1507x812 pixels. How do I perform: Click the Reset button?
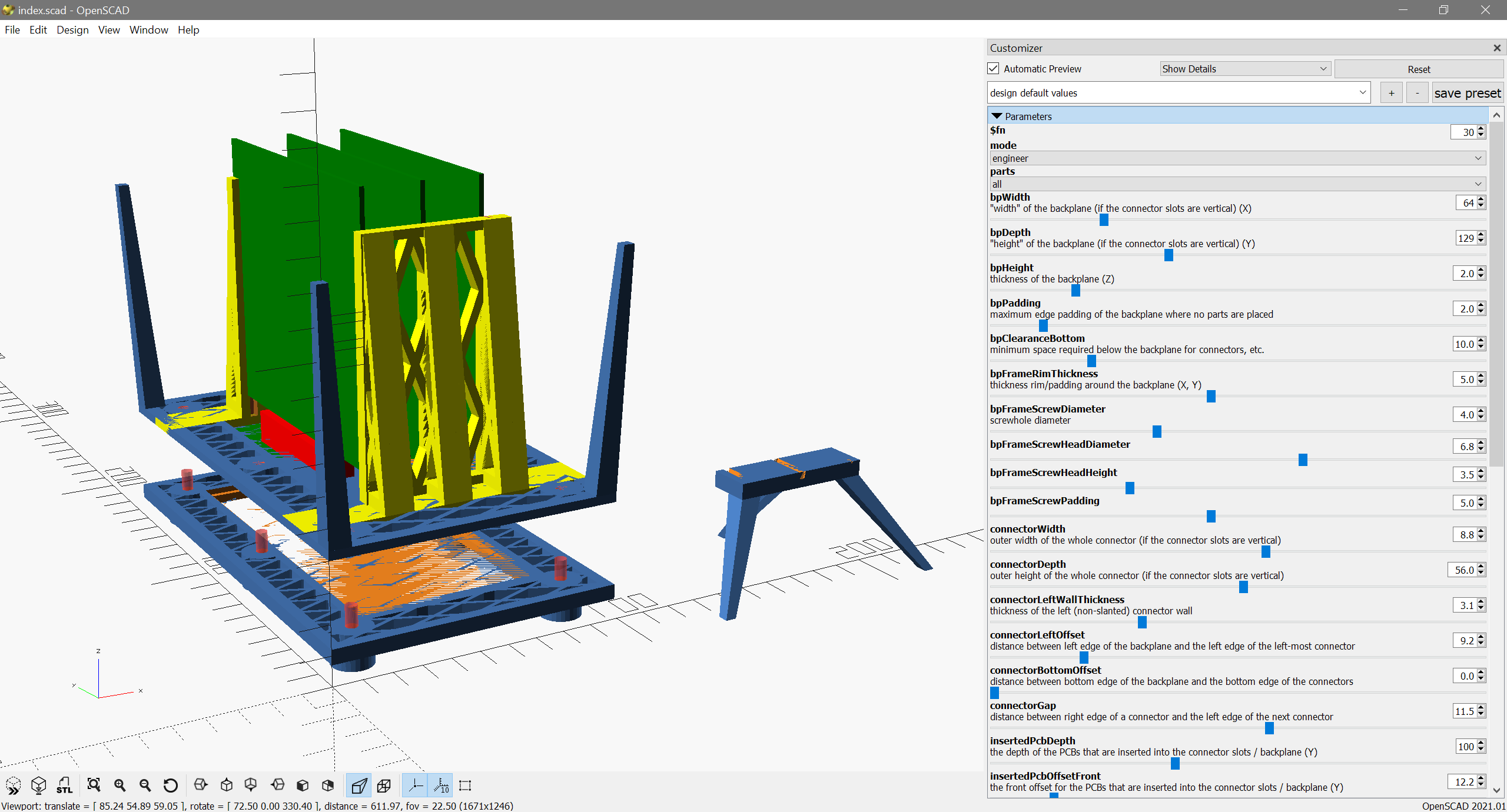[x=1419, y=69]
